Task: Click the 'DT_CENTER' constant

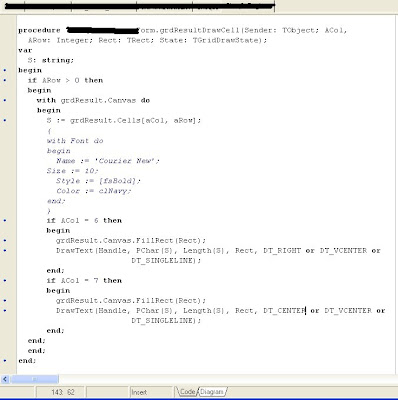Action: (x=284, y=310)
